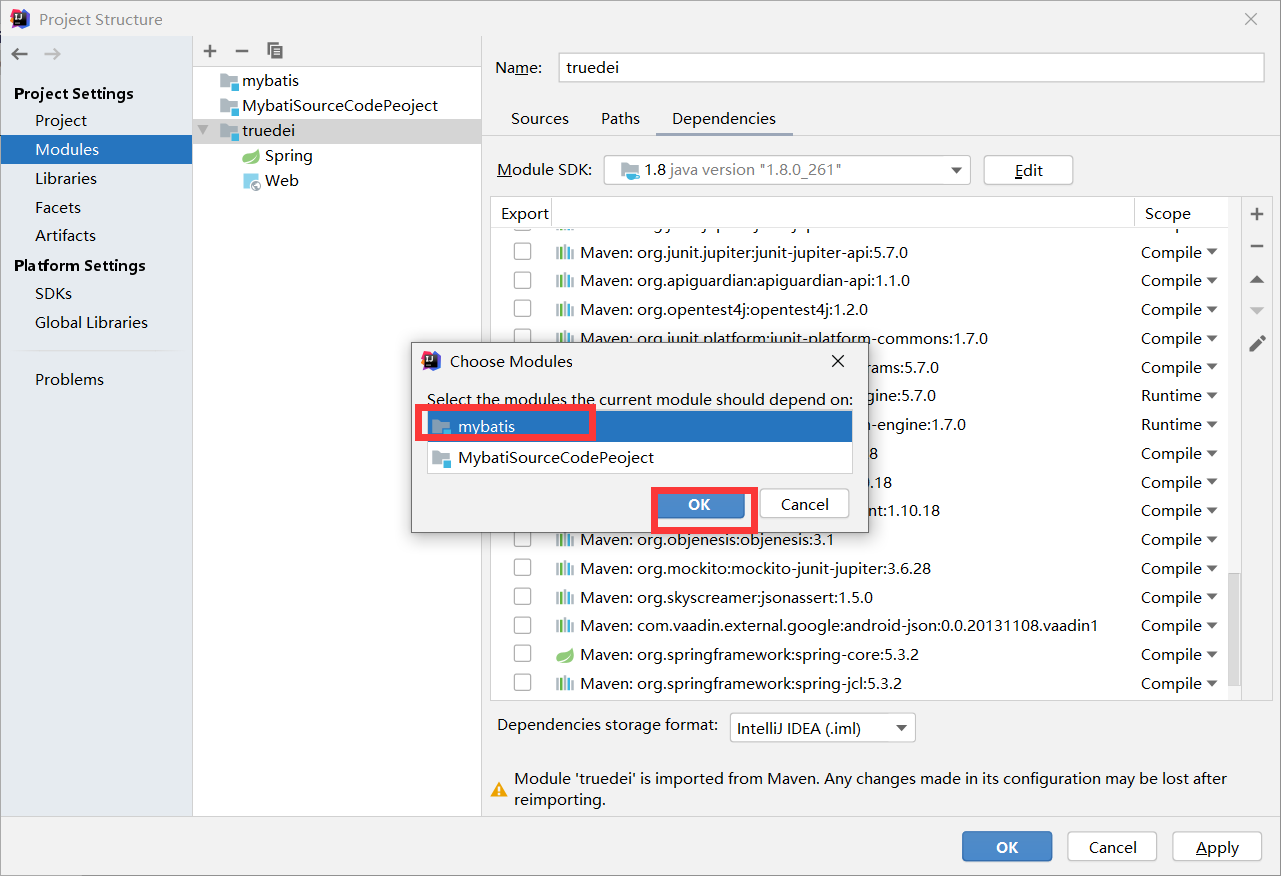1281x876 pixels.
Task: Switch to the Dependencies tab
Action: tap(724, 118)
